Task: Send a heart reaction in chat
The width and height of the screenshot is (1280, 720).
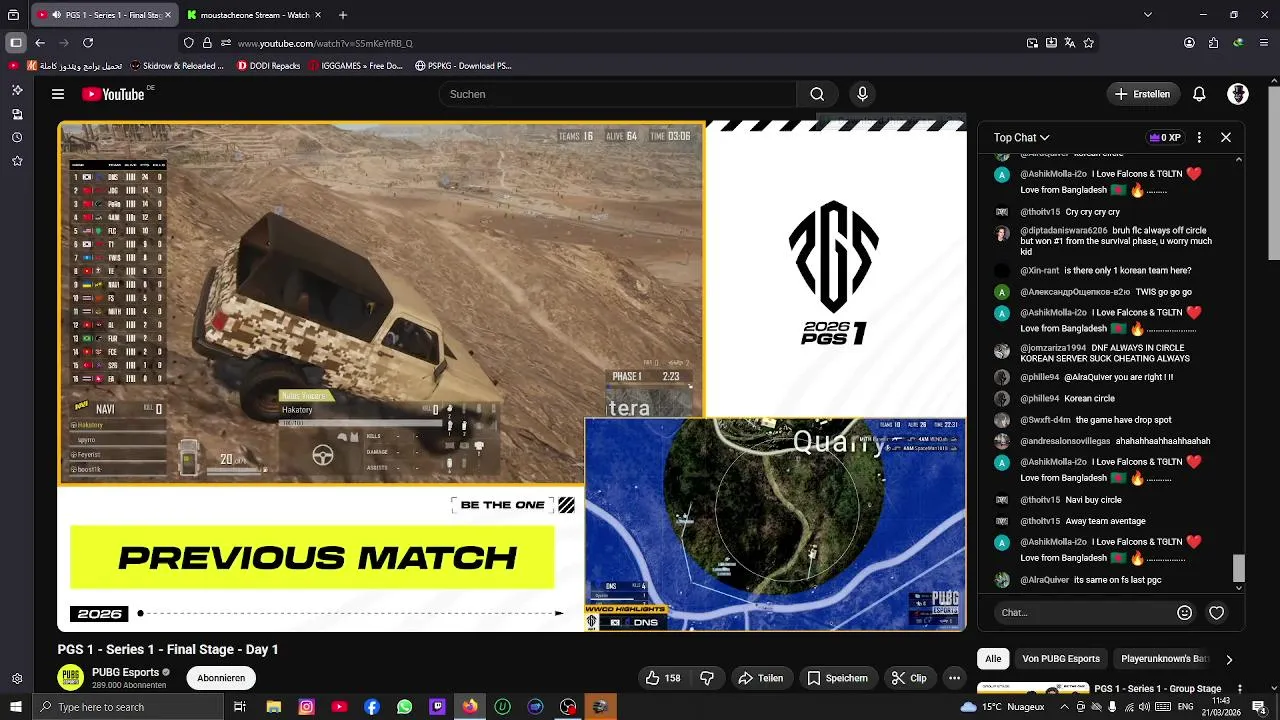Action: (1216, 613)
